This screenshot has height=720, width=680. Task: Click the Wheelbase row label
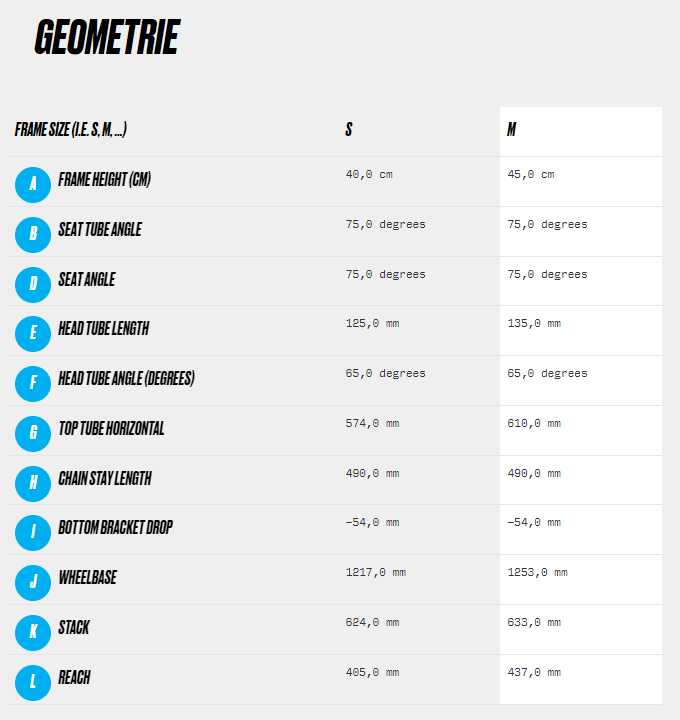[x=88, y=578]
